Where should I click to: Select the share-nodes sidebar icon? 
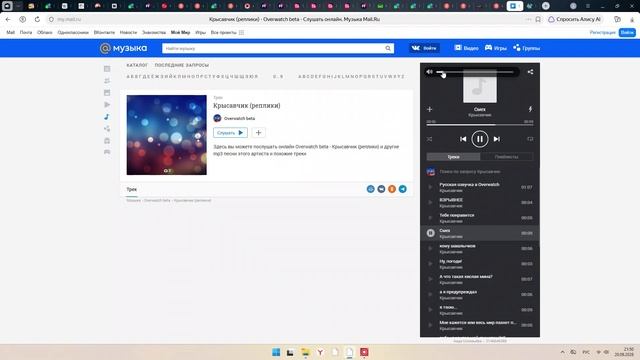click(107, 129)
